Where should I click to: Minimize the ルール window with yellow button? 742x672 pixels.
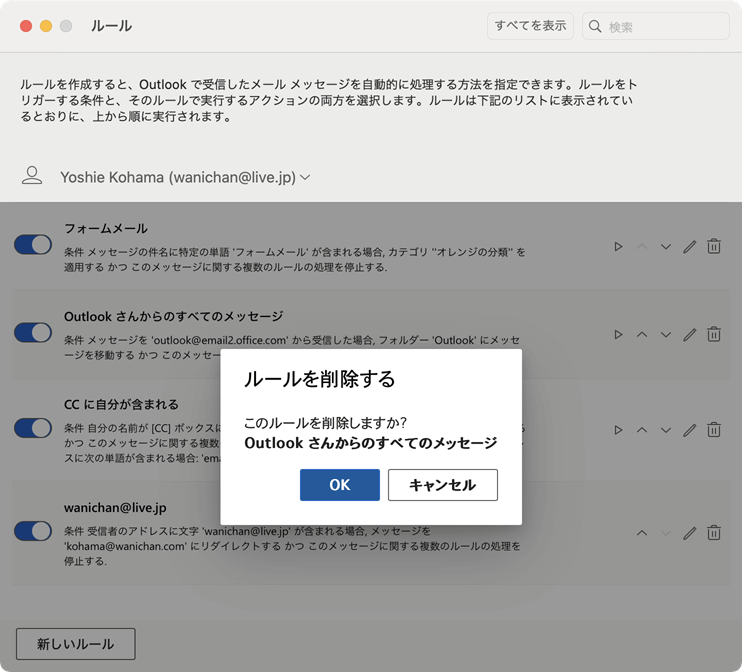point(46,26)
